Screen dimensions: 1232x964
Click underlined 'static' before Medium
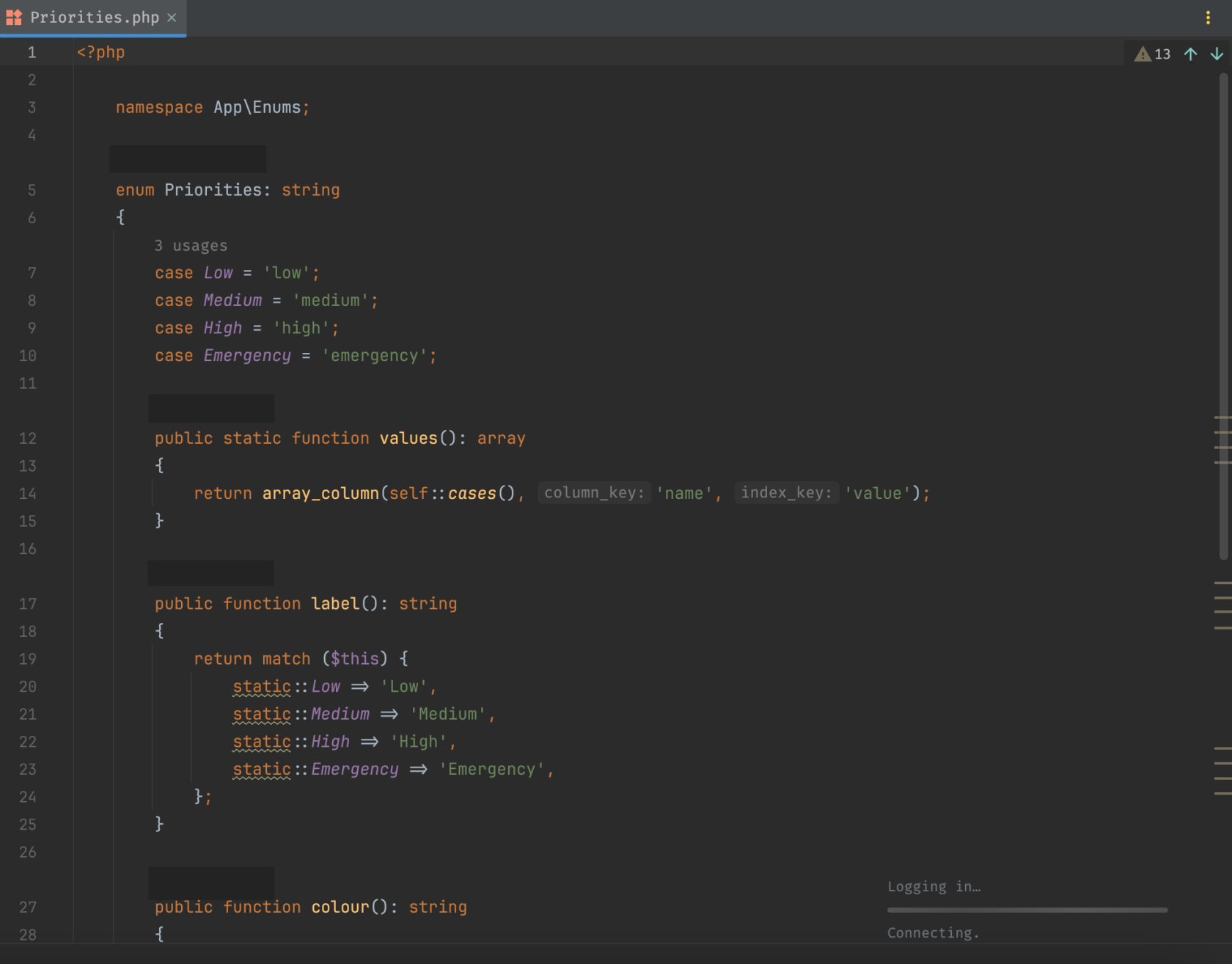pyautogui.click(x=262, y=715)
